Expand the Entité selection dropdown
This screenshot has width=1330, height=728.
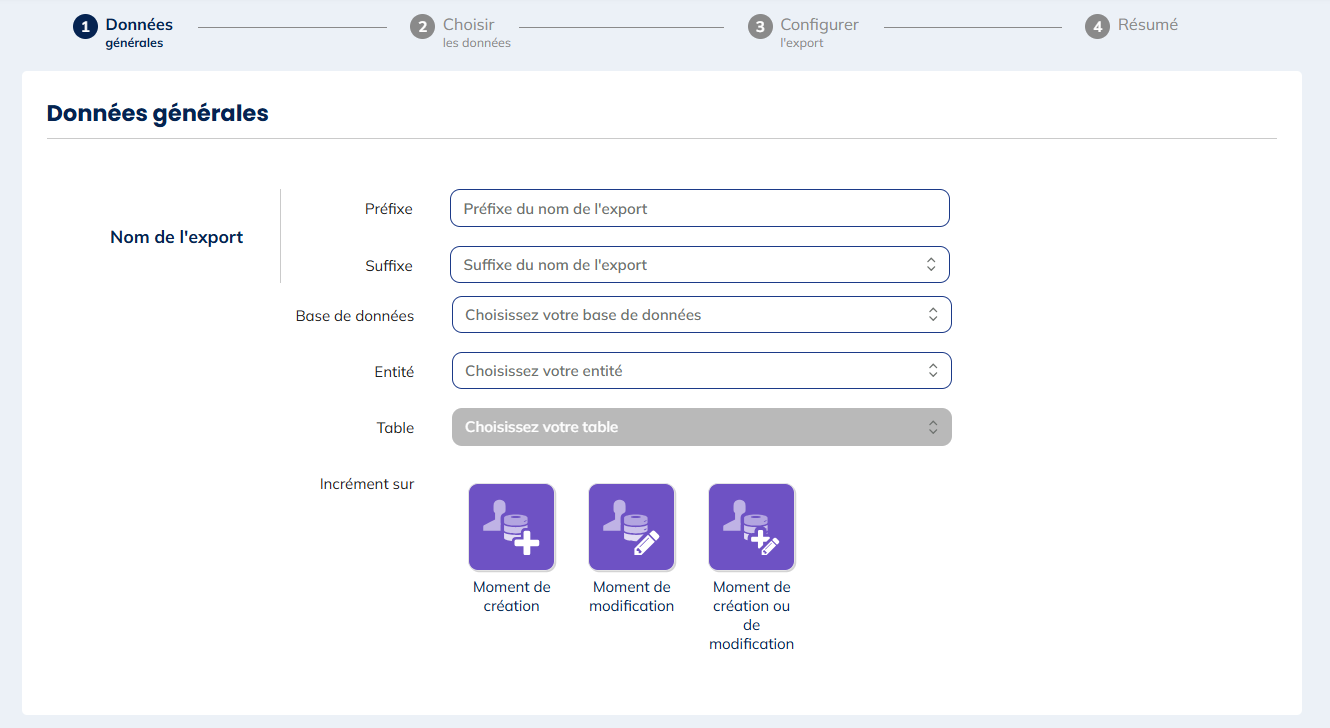click(x=700, y=371)
